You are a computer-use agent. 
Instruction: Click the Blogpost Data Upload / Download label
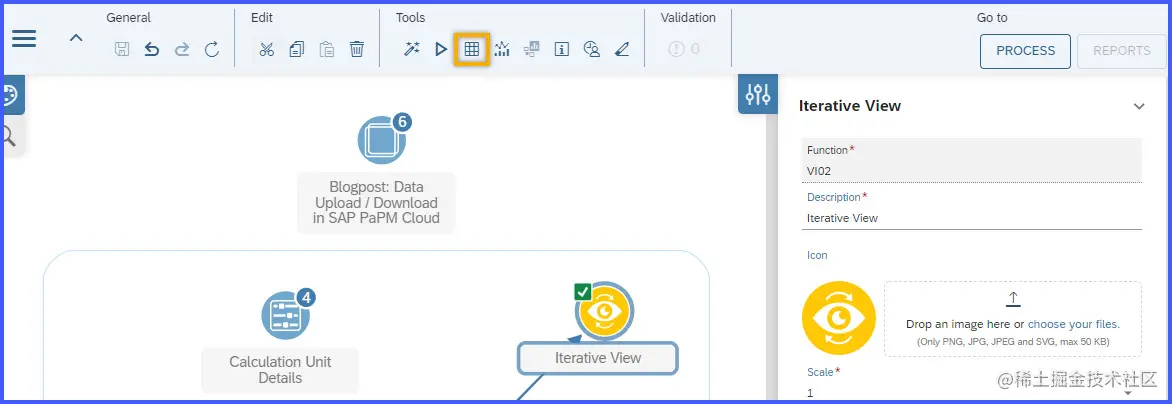click(376, 202)
